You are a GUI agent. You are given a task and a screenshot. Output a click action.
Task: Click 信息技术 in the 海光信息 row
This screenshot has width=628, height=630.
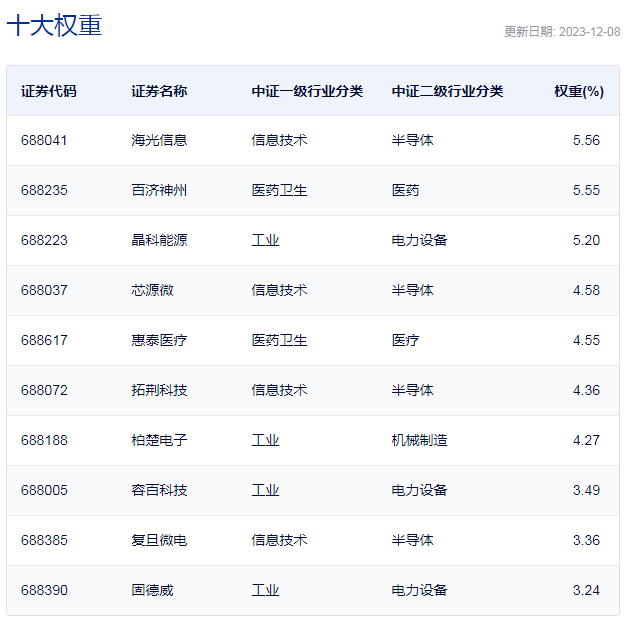279,140
